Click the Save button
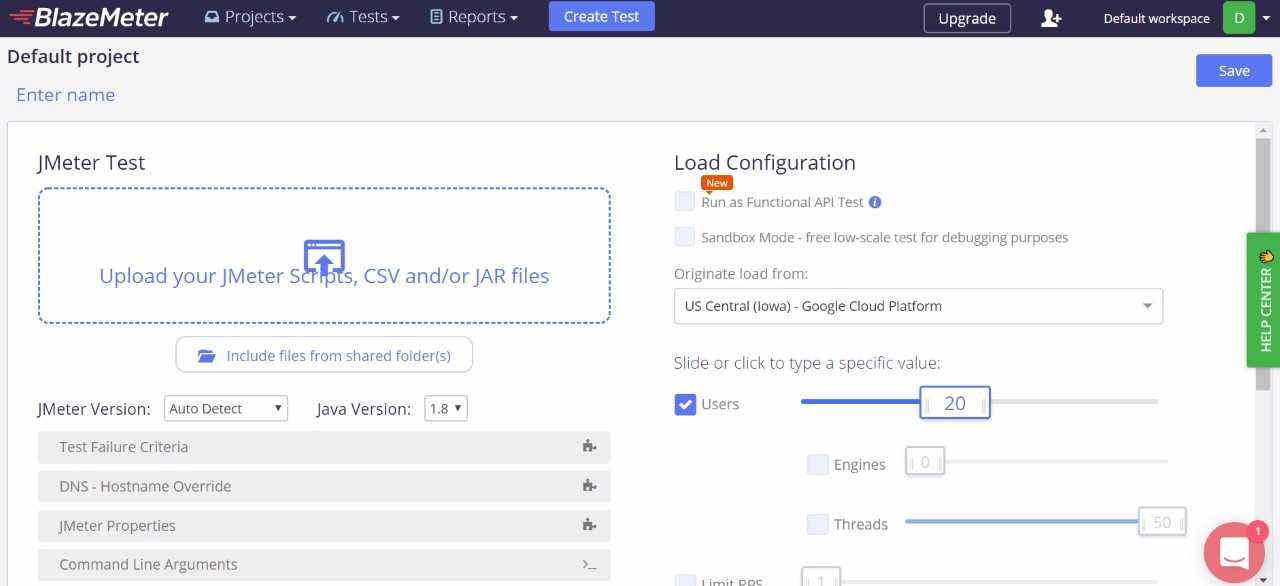This screenshot has height=586, width=1280. coord(1233,71)
